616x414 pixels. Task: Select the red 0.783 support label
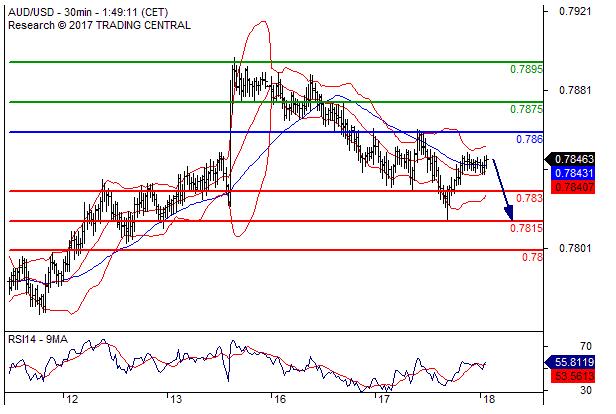point(530,198)
